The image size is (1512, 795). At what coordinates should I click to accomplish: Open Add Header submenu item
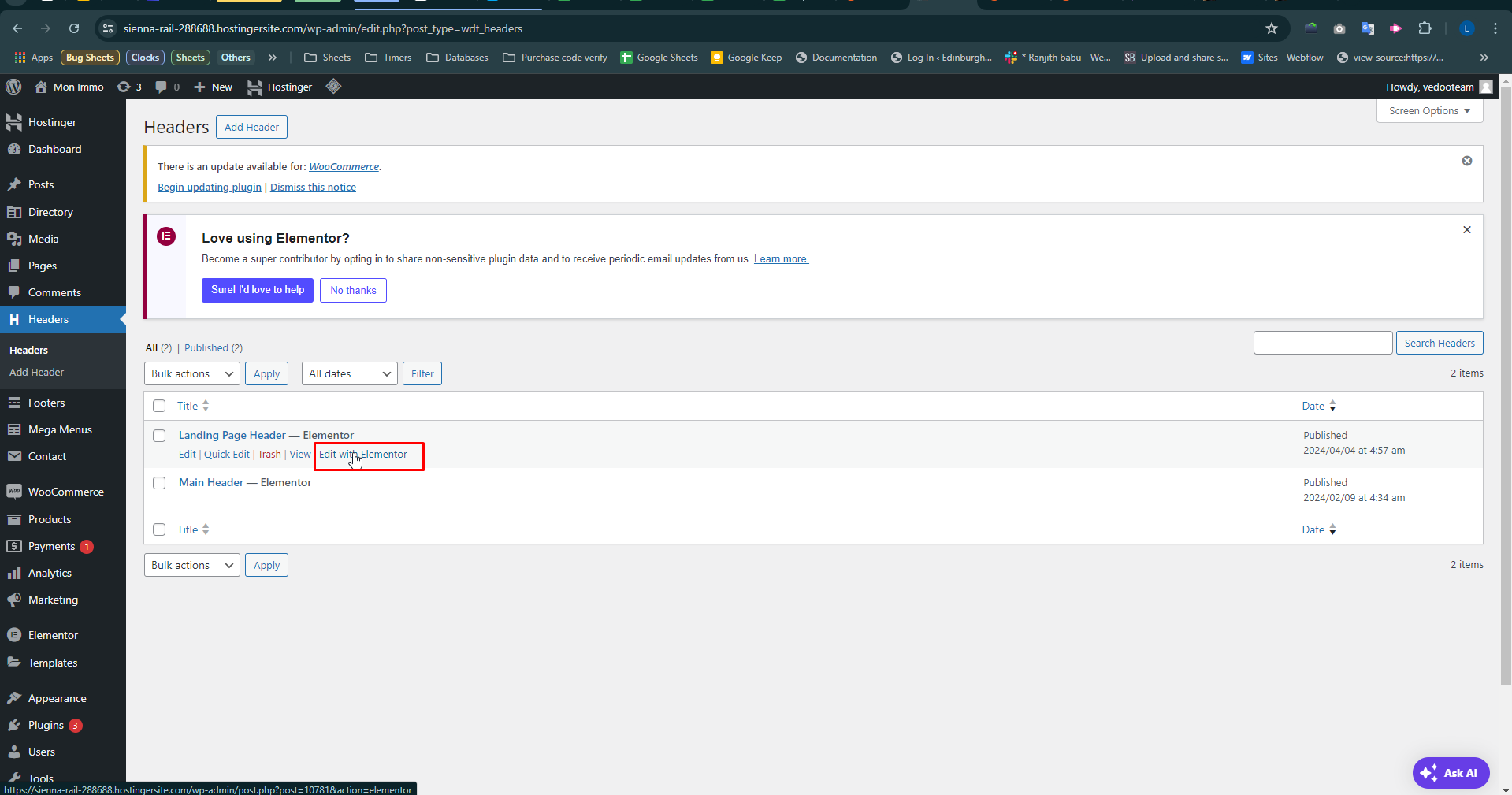37,372
